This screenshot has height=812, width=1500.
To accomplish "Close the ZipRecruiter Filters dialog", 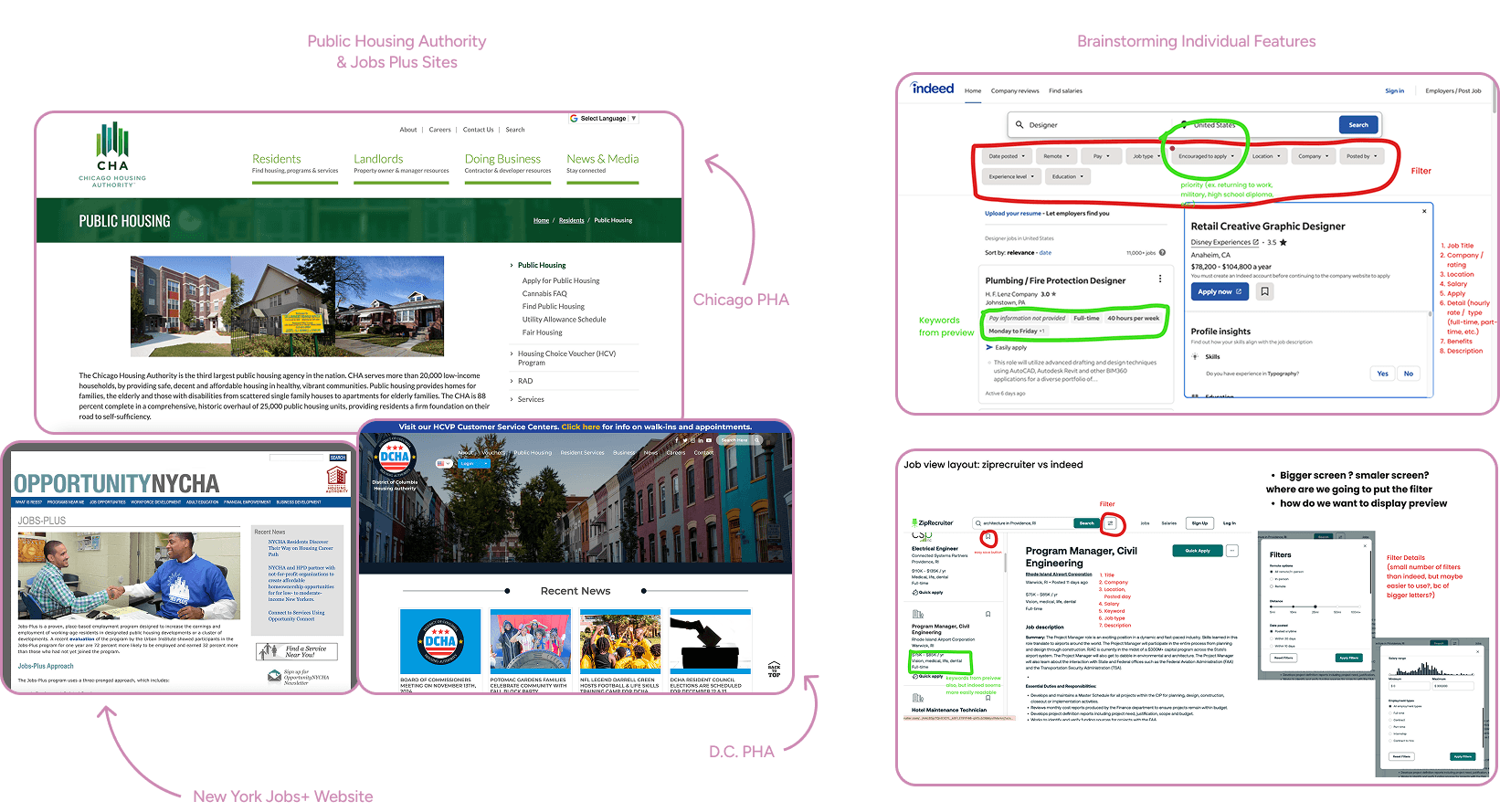I will (1365, 546).
